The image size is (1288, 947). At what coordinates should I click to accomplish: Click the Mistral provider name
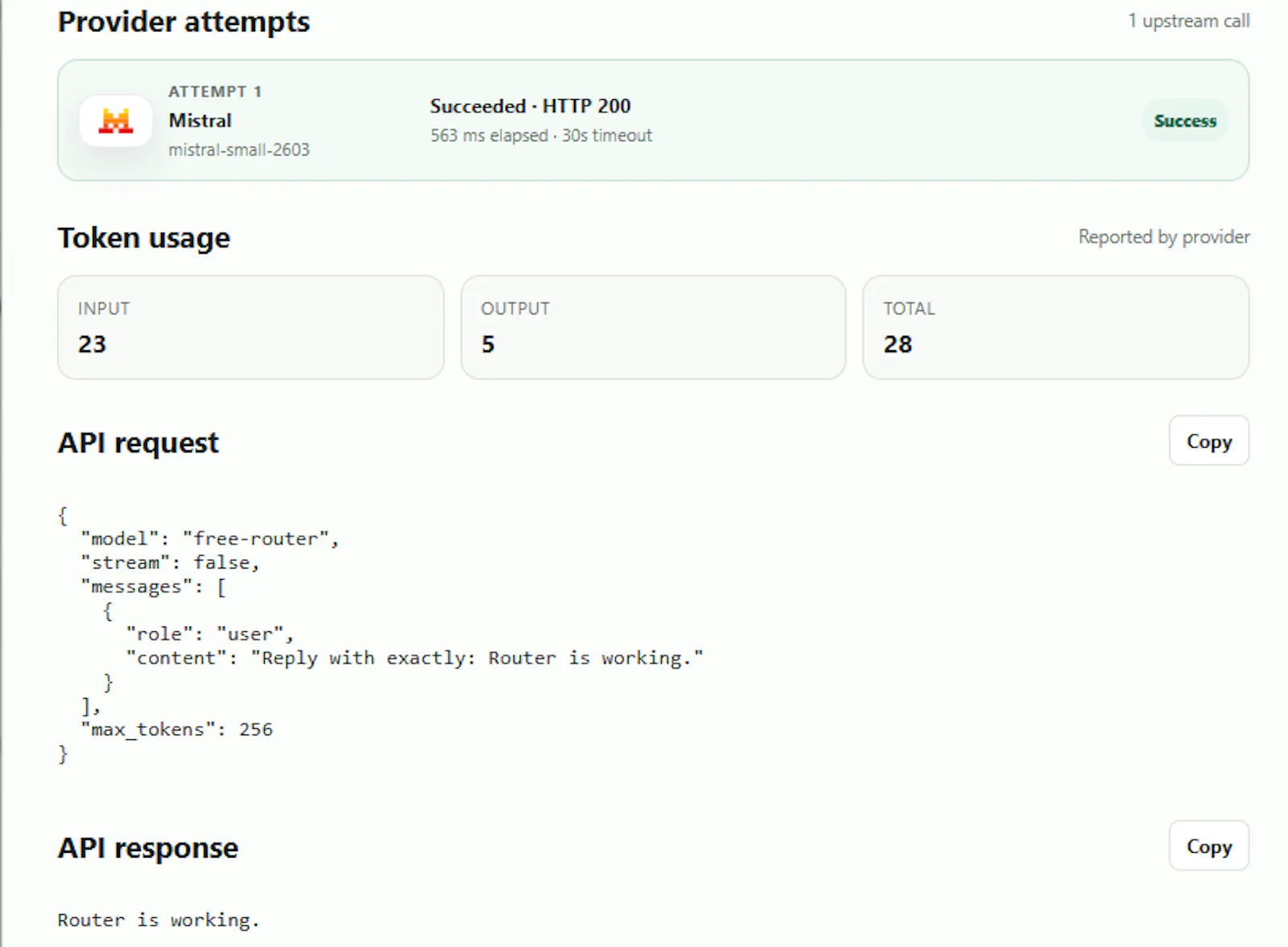pyautogui.click(x=200, y=121)
